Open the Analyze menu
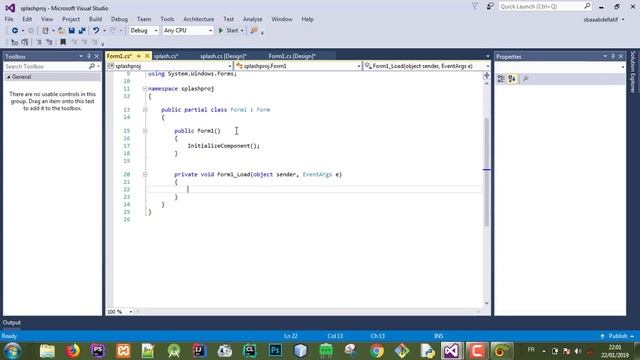Image resolution: width=640 pixels, height=360 pixels. 253,19
